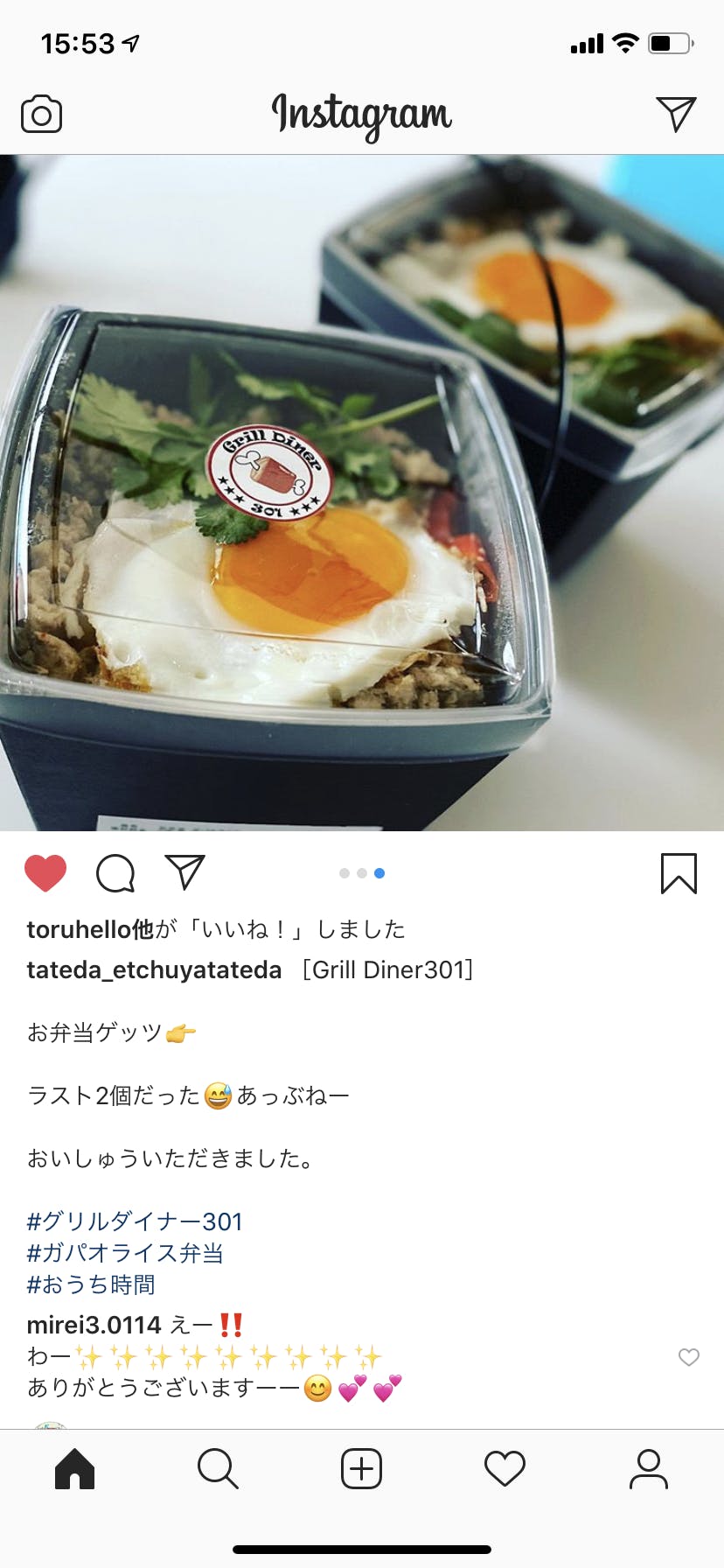Tap the comment bubble icon
This screenshot has height=1568, width=724.
tap(115, 873)
